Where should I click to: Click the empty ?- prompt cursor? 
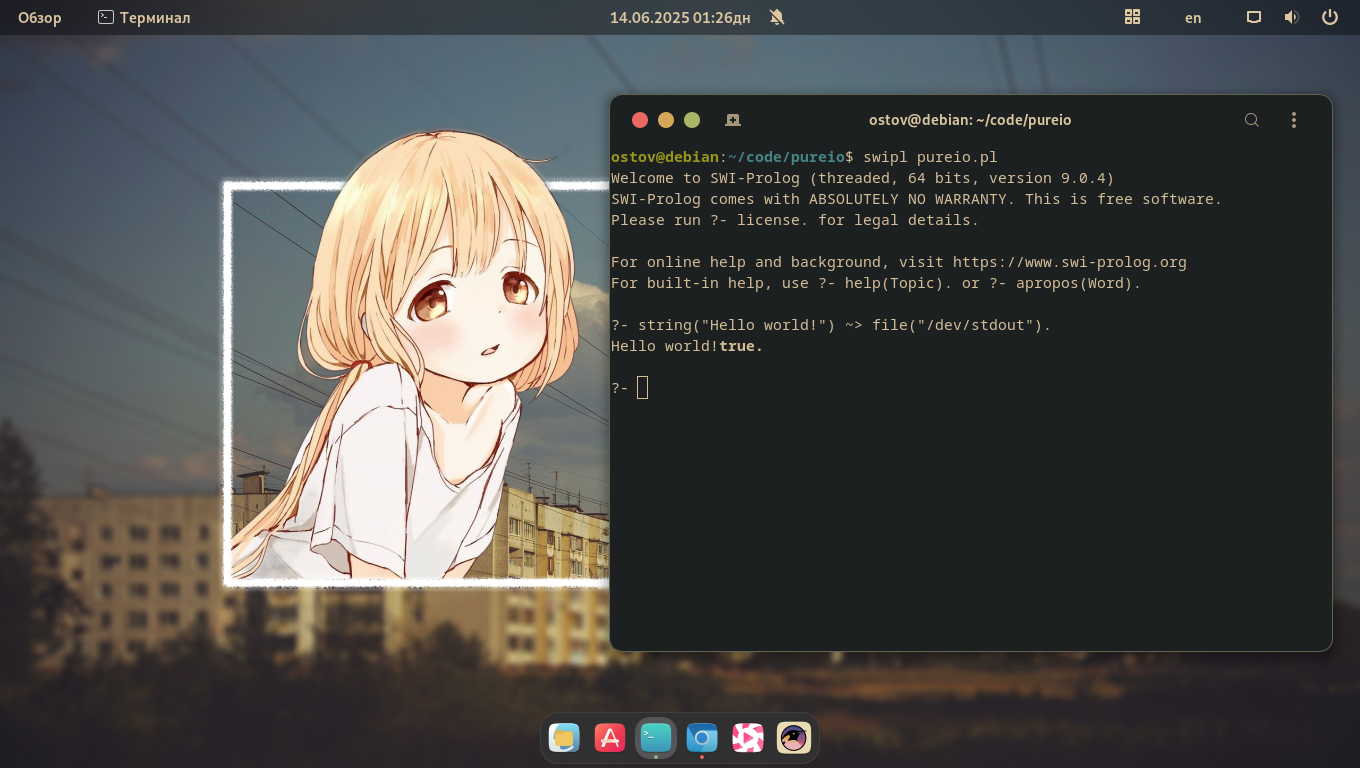click(642, 388)
